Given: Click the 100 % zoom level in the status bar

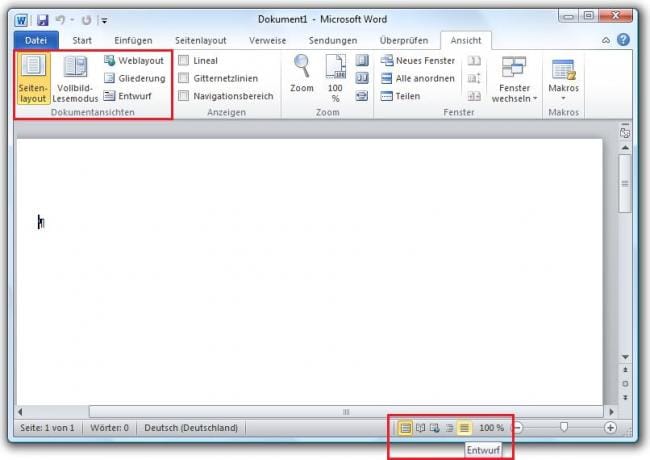Looking at the screenshot, I should coord(491,428).
